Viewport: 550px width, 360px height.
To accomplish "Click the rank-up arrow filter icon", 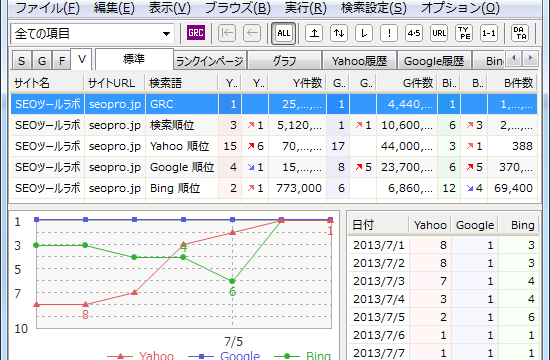I will (314, 33).
